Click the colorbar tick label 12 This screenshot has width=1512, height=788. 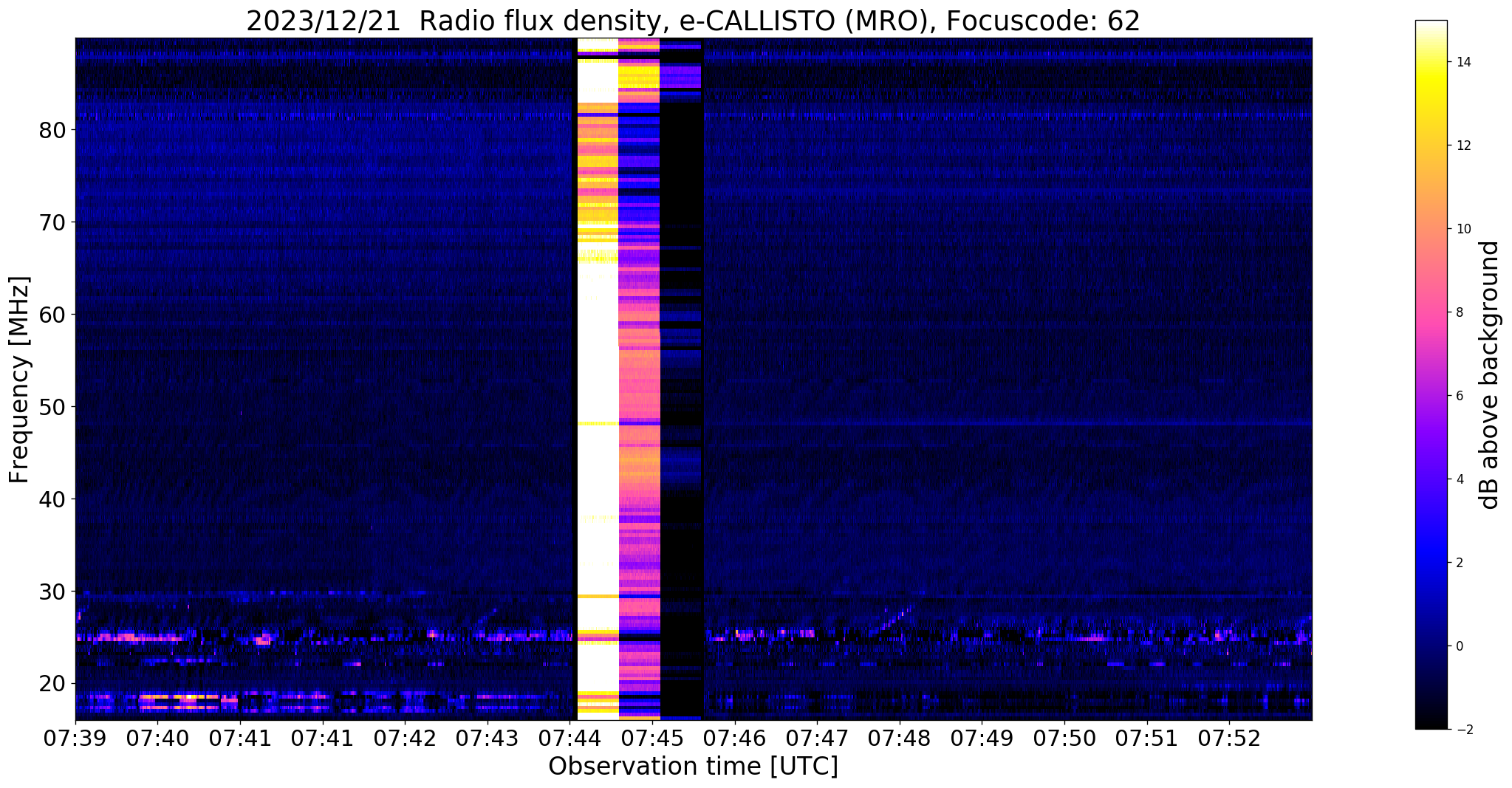(x=1462, y=145)
